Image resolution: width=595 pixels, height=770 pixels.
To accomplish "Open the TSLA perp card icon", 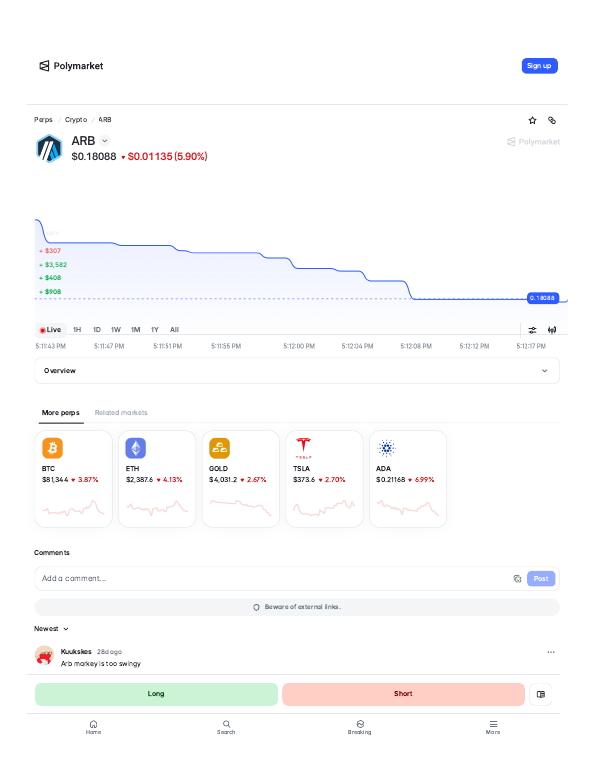I will point(303,448).
